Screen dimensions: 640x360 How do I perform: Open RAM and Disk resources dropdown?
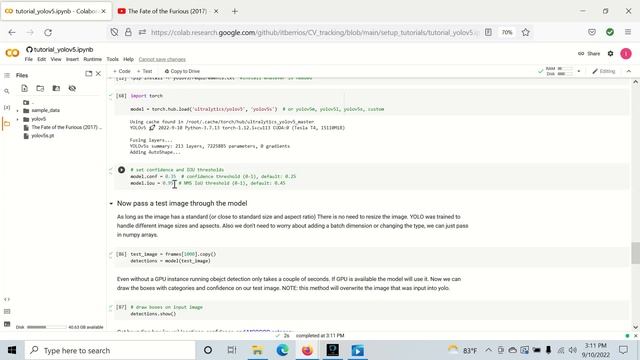pyautogui.click(x=578, y=71)
